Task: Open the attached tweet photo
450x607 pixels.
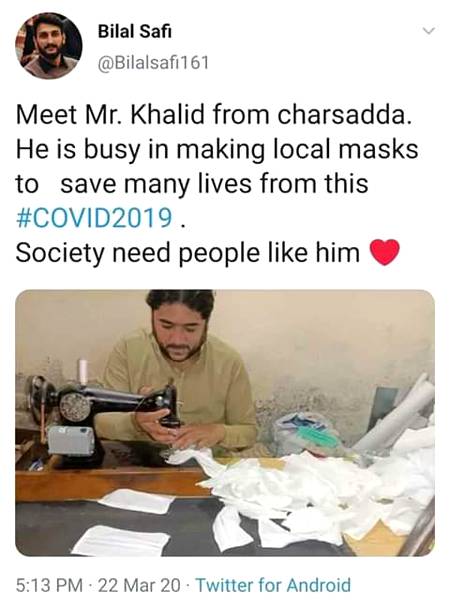Action: pyautogui.click(x=225, y=423)
